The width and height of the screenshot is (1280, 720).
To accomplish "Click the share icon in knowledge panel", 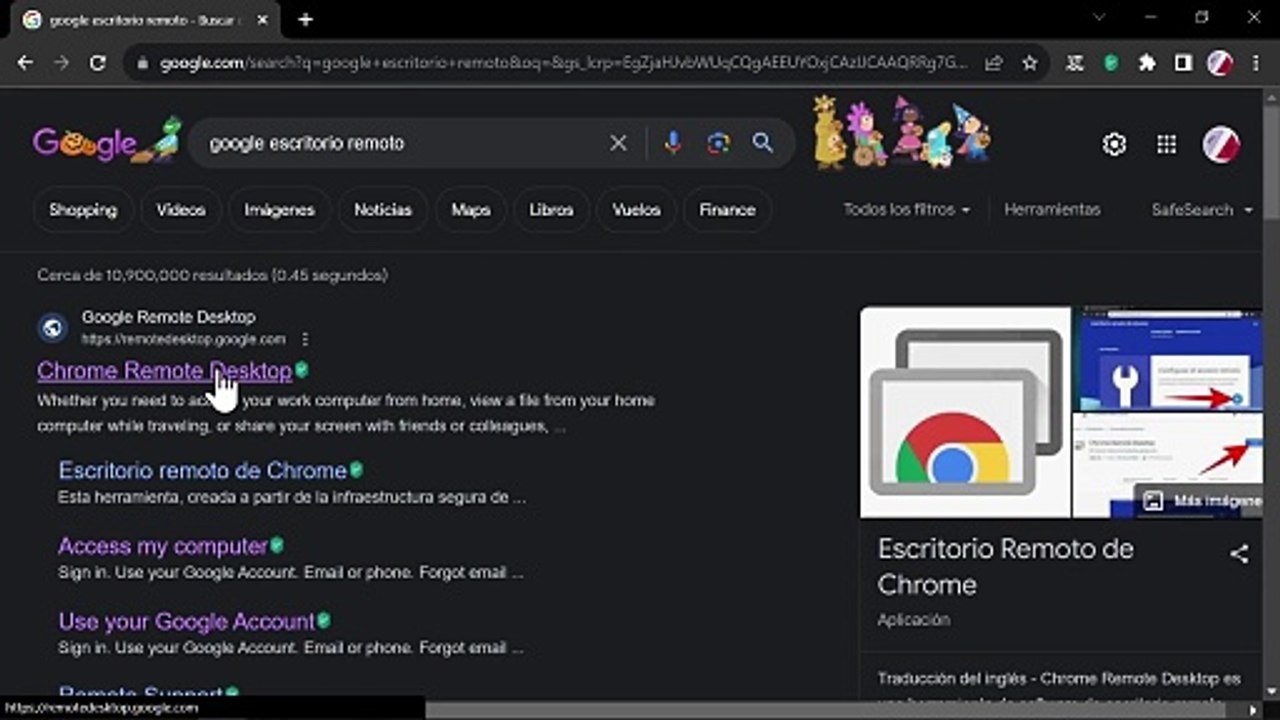I will tap(1239, 553).
